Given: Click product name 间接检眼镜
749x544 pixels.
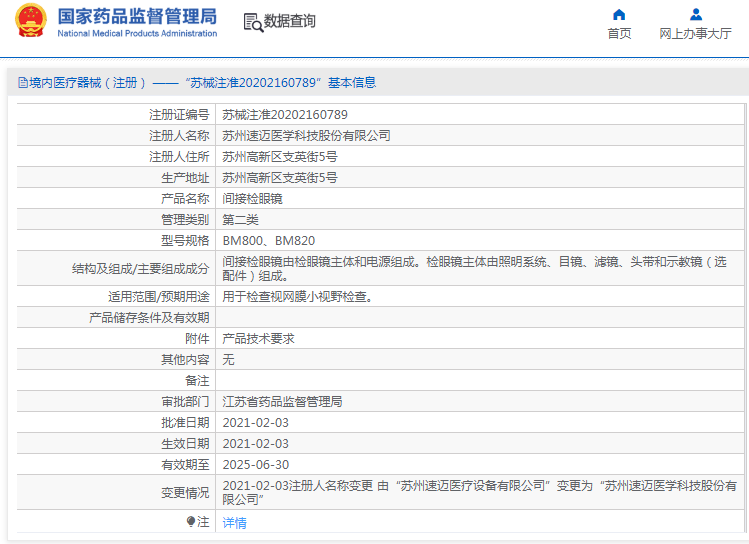Looking at the screenshot, I should pos(252,199).
